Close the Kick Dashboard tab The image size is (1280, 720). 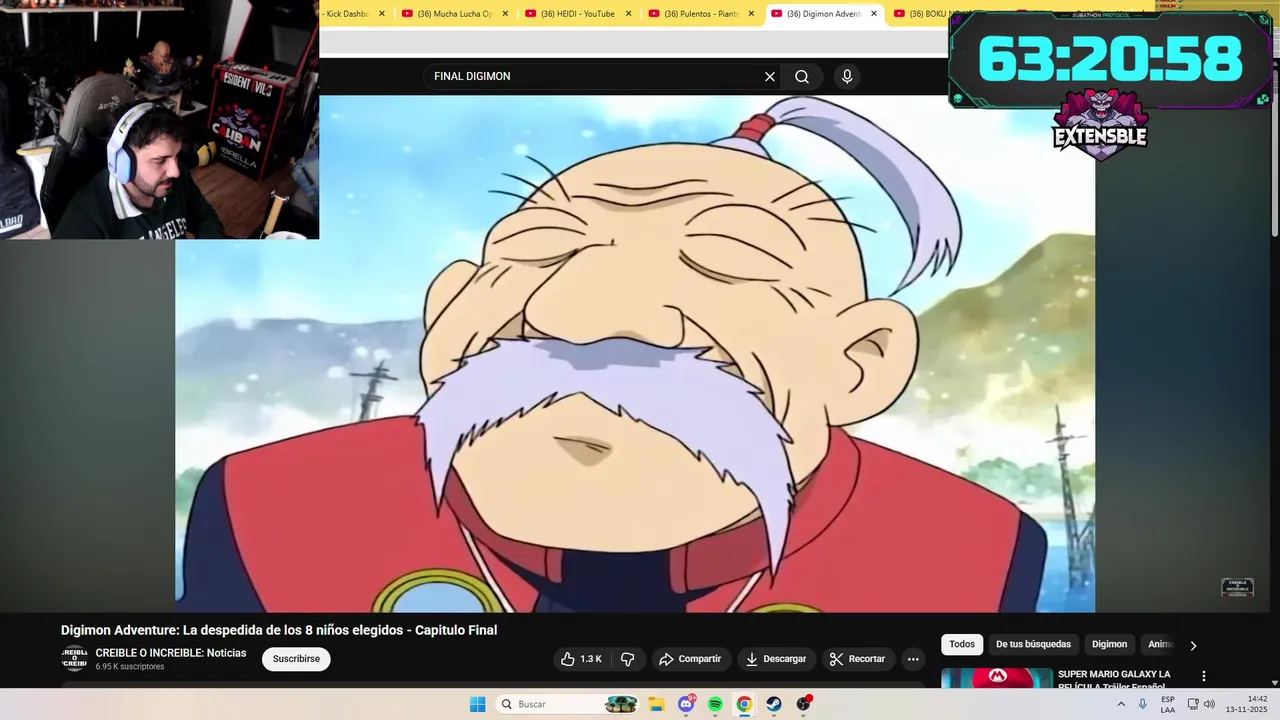pos(382,14)
